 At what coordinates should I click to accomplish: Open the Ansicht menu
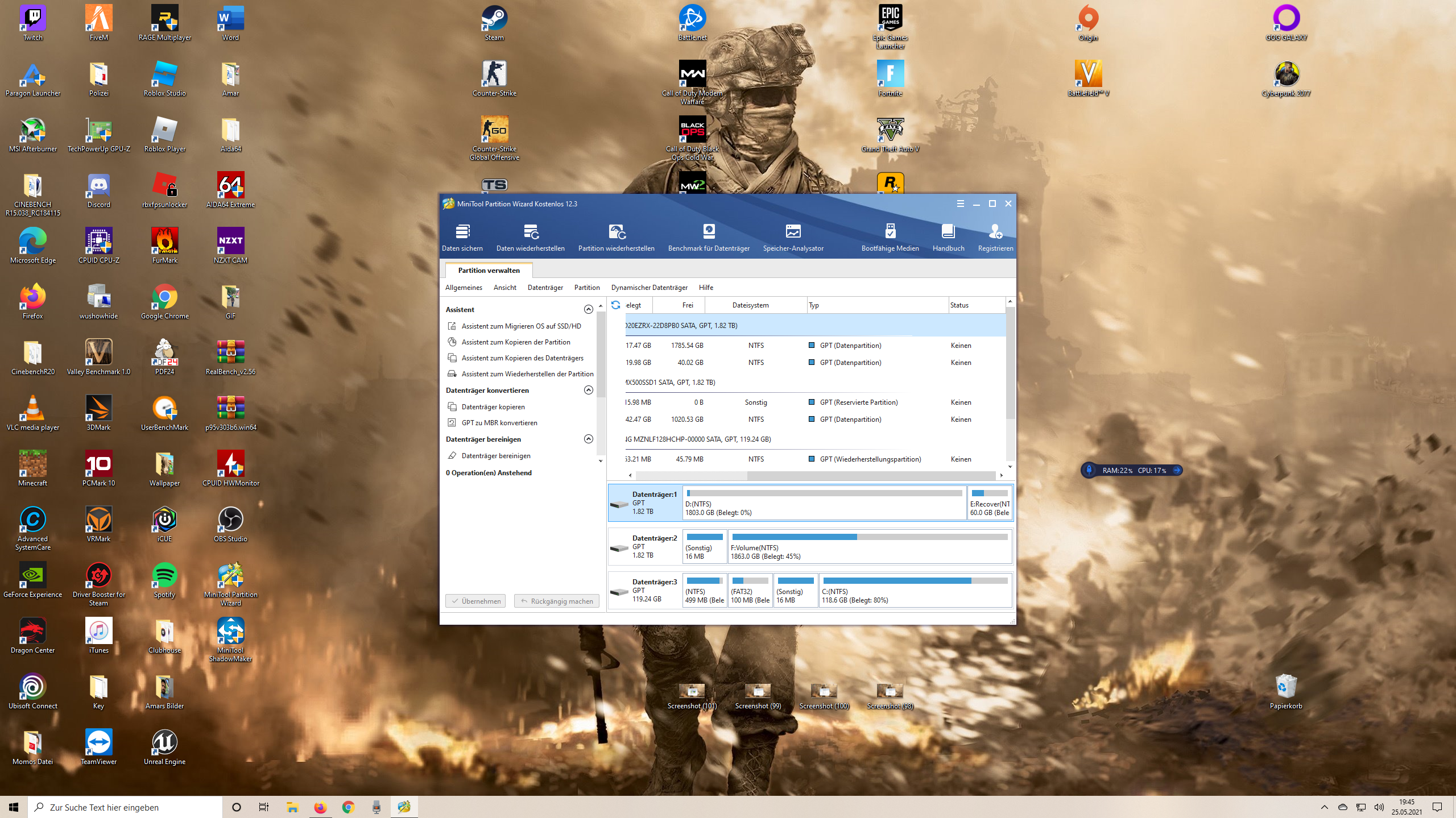coord(505,287)
